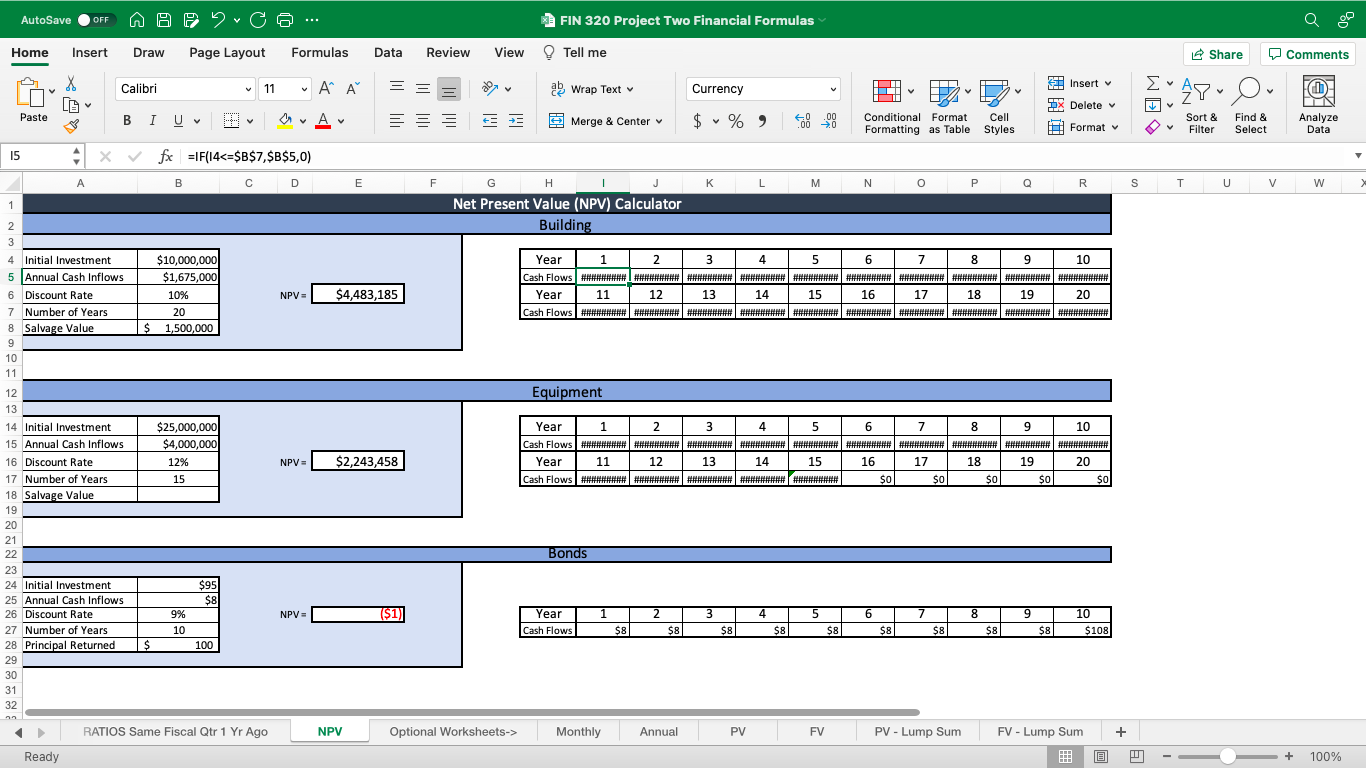Select the Format Painter brush icon
This screenshot has width=1366, height=768.
pos(71,126)
